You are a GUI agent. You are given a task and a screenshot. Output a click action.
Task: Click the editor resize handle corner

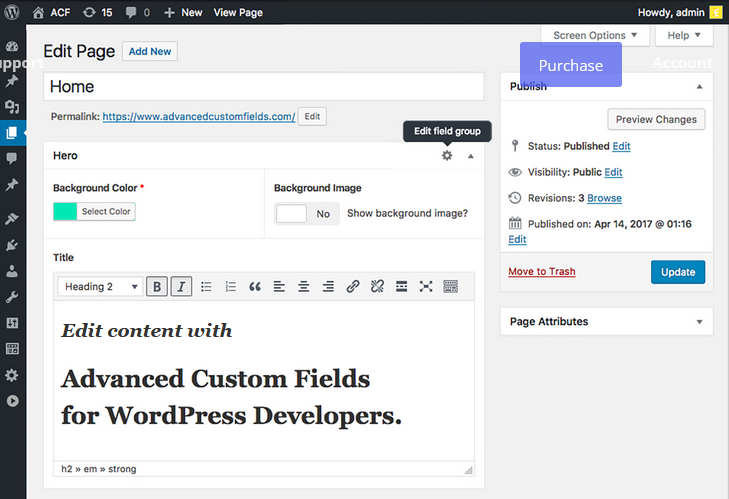[469, 470]
